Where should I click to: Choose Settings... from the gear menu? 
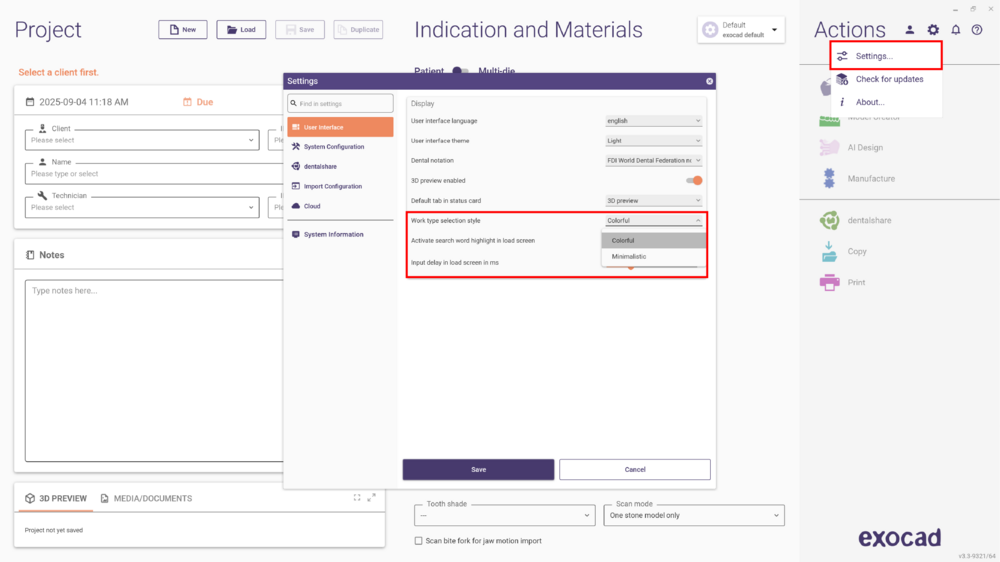[x=886, y=56]
